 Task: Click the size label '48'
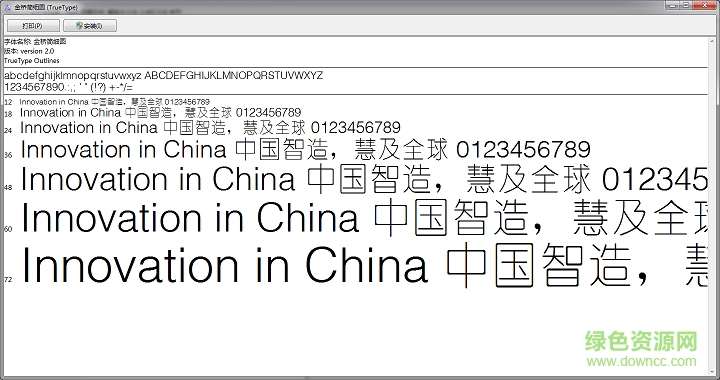pyautogui.click(x=8, y=187)
